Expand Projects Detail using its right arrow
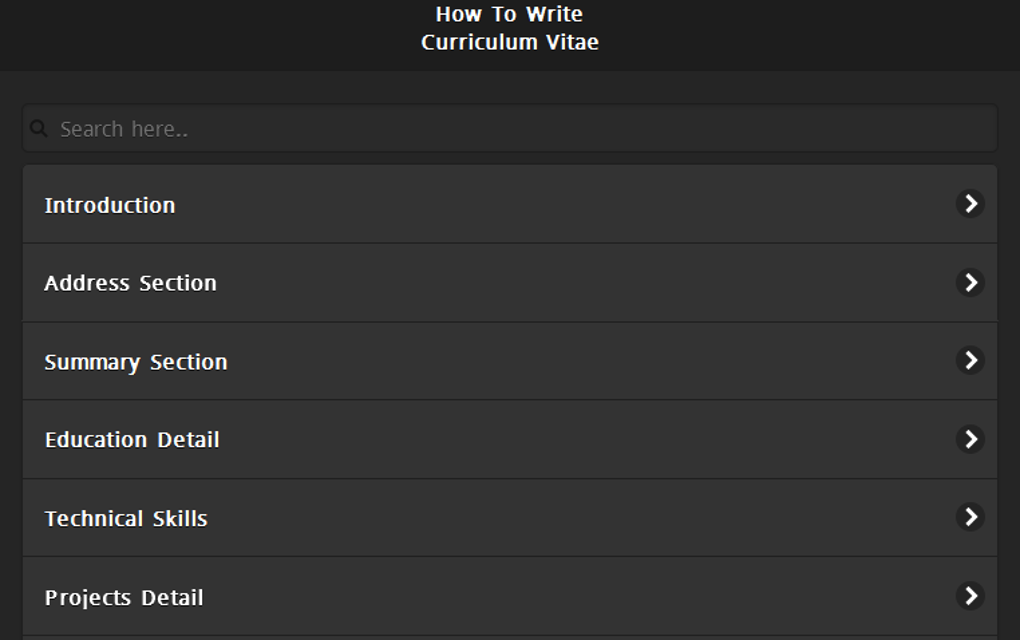1020x640 pixels. coord(969,596)
